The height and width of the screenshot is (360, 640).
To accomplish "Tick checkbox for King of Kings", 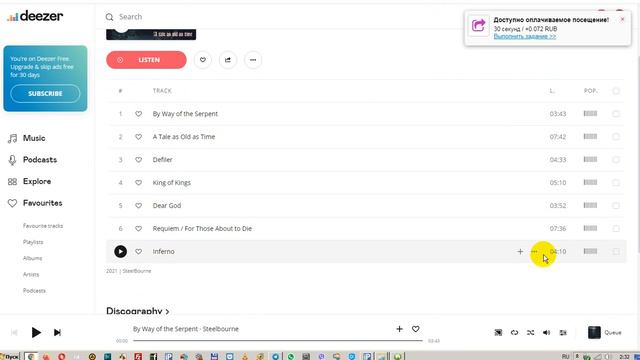I will pos(616,182).
